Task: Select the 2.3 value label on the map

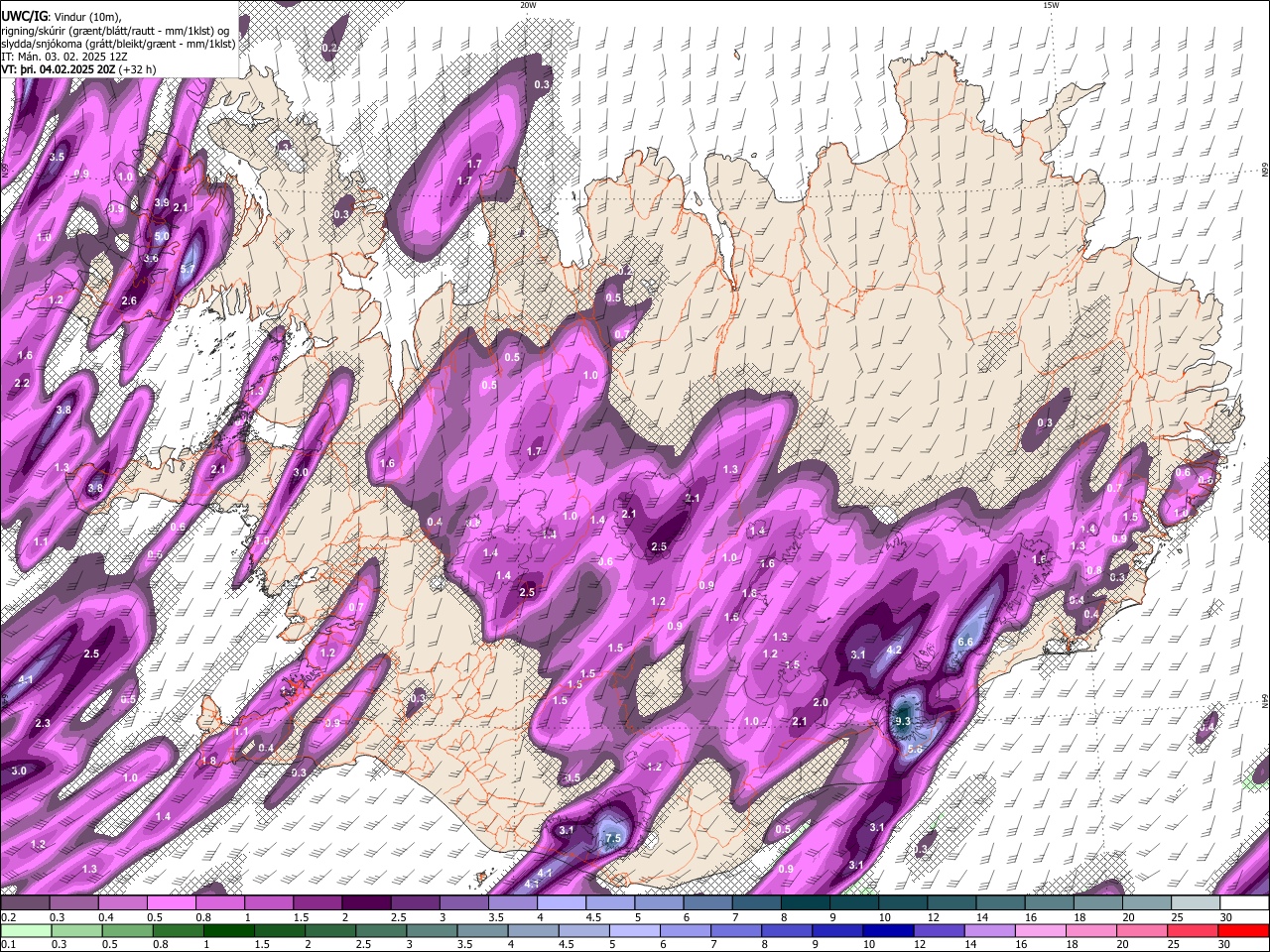Action: [43, 724]
